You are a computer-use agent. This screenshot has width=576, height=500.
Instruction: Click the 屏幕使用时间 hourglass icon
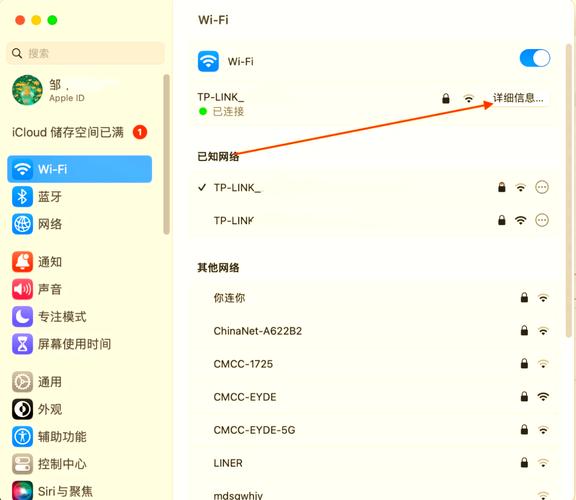pos(22,344)
